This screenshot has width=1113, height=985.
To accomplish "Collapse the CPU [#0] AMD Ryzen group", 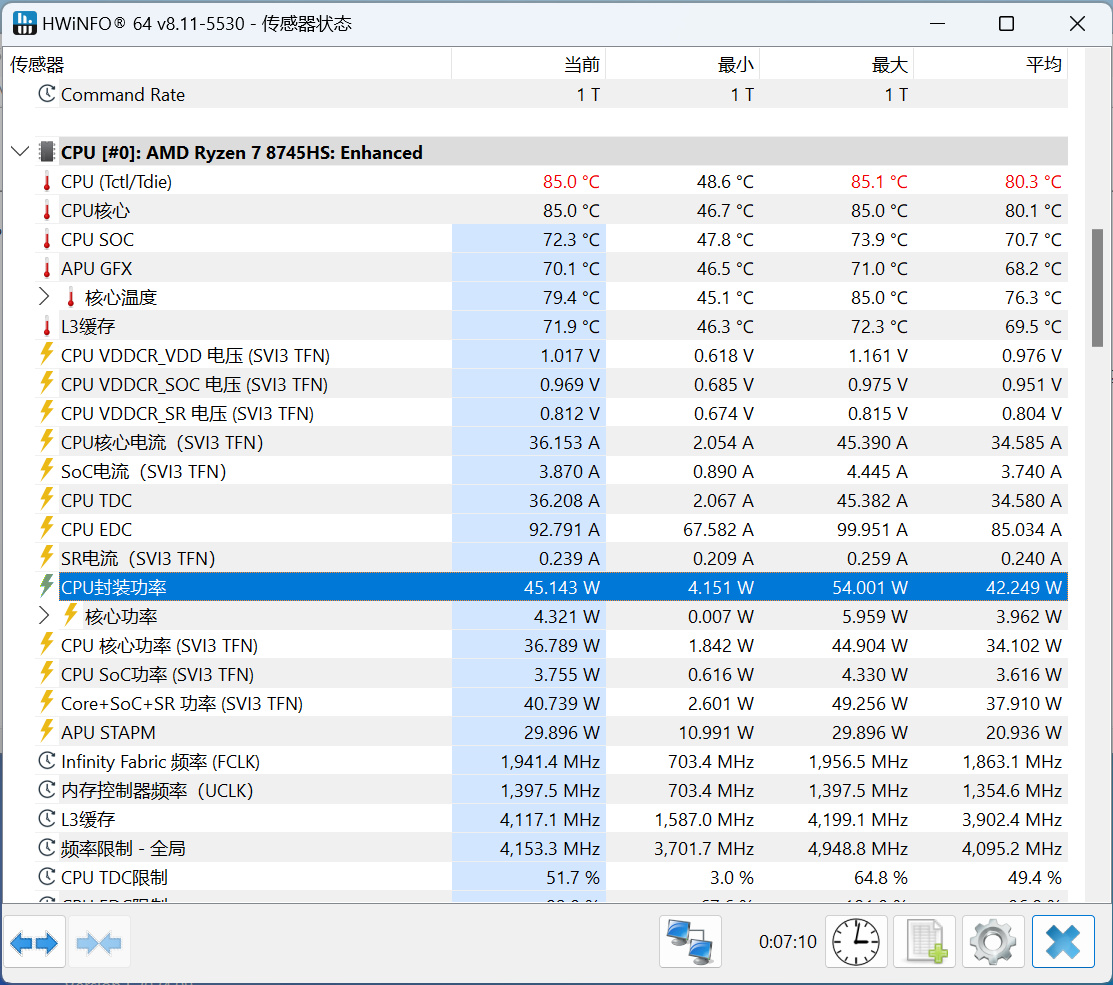I will pyautogui.click(x=20, y=151).
